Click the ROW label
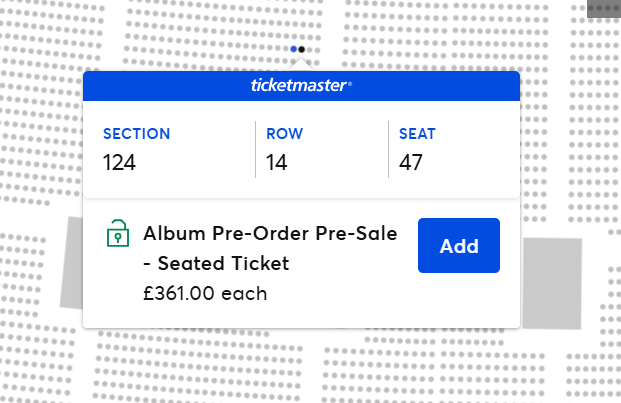The image size is (621, 403). (x=285, y=134)
